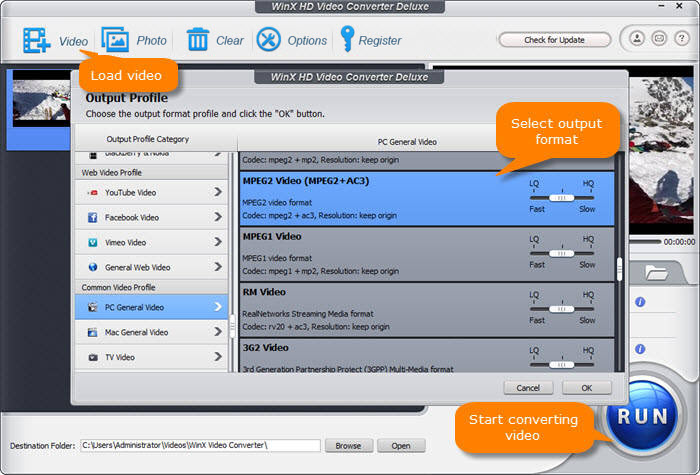Viewport: 700px width, 475px height.
Task: Select Vimeo Video category
Action: [151, 242]
